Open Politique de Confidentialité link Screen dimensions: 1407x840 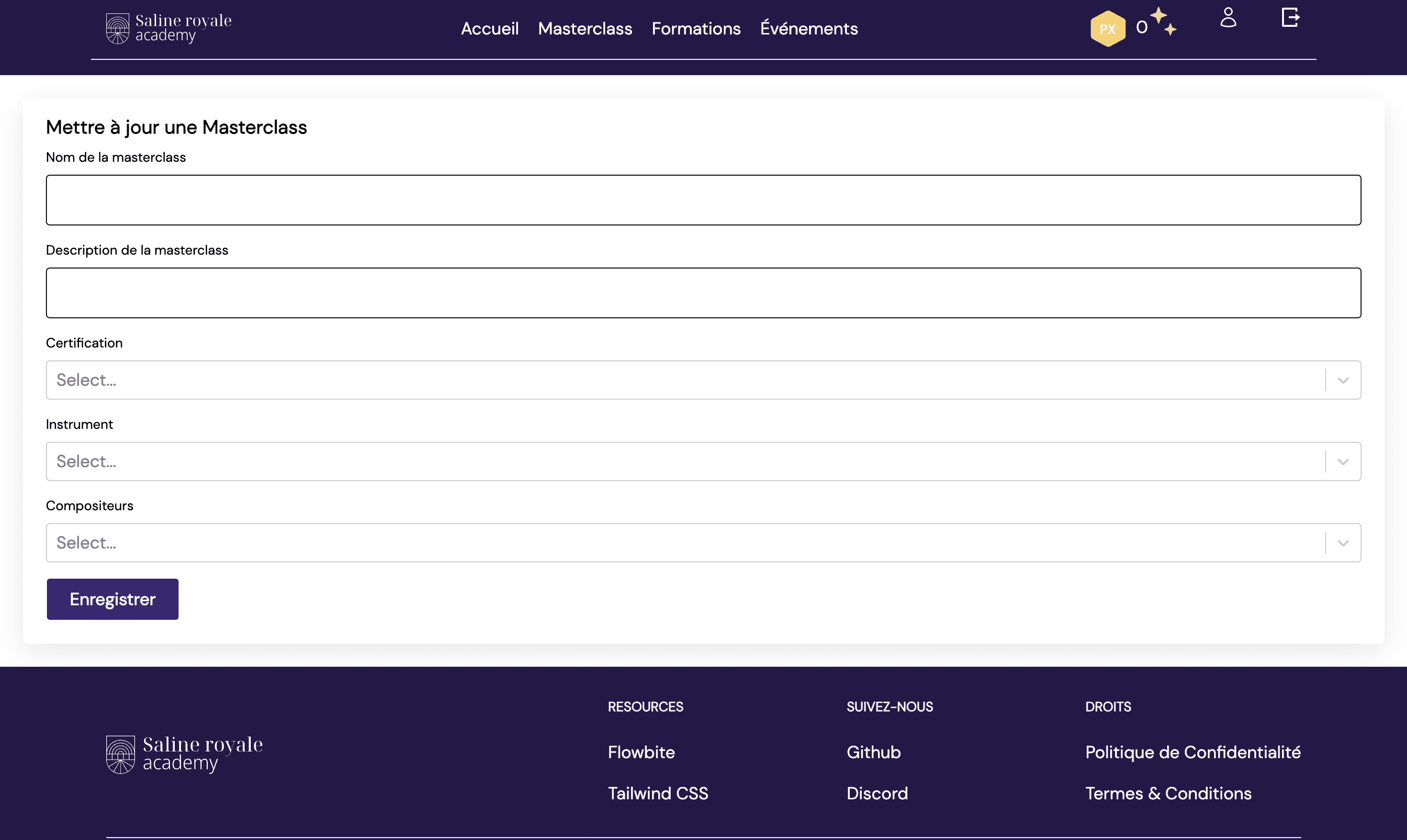(1193, 752)
